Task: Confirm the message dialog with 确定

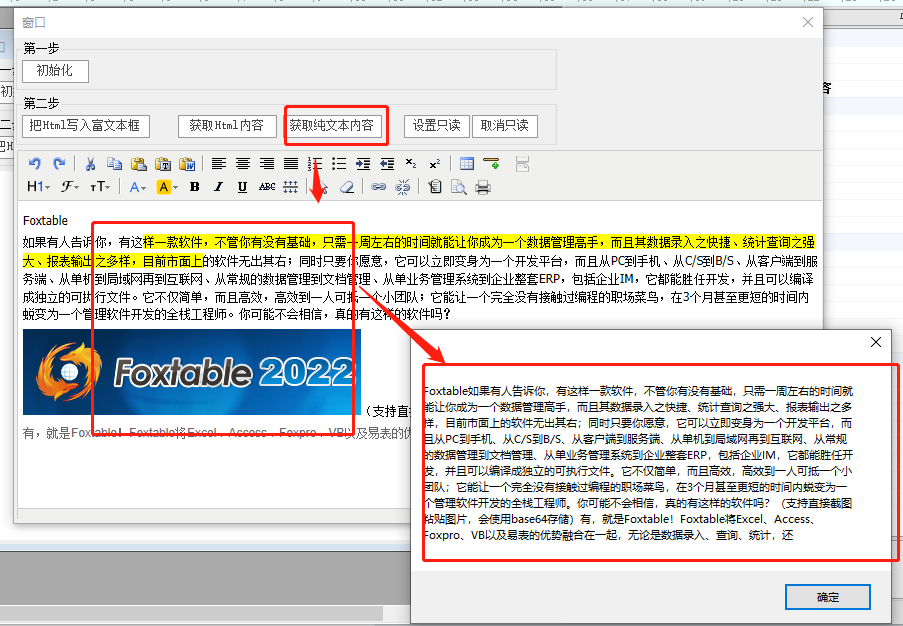Action: (828, 597)
